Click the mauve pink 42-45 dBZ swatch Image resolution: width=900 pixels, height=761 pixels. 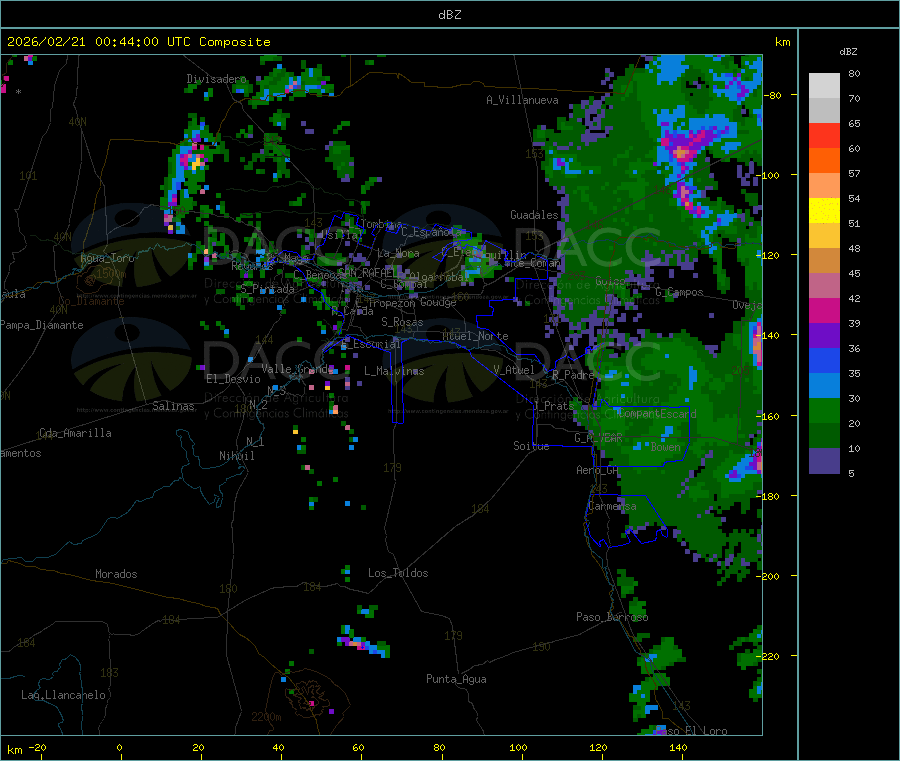tap(824, 286)
